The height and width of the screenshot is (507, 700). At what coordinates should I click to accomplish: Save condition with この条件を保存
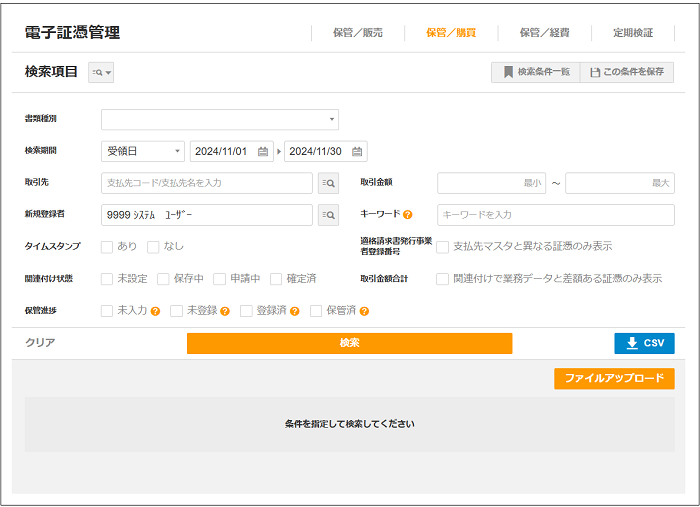coord(627,72)
